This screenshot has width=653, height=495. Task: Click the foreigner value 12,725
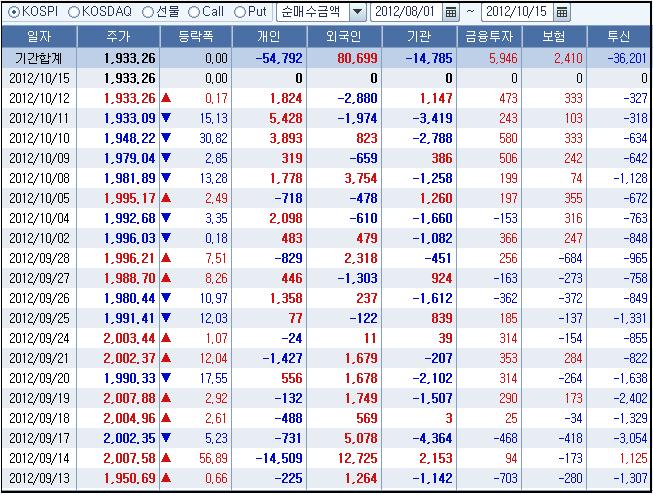coord(358,458)
